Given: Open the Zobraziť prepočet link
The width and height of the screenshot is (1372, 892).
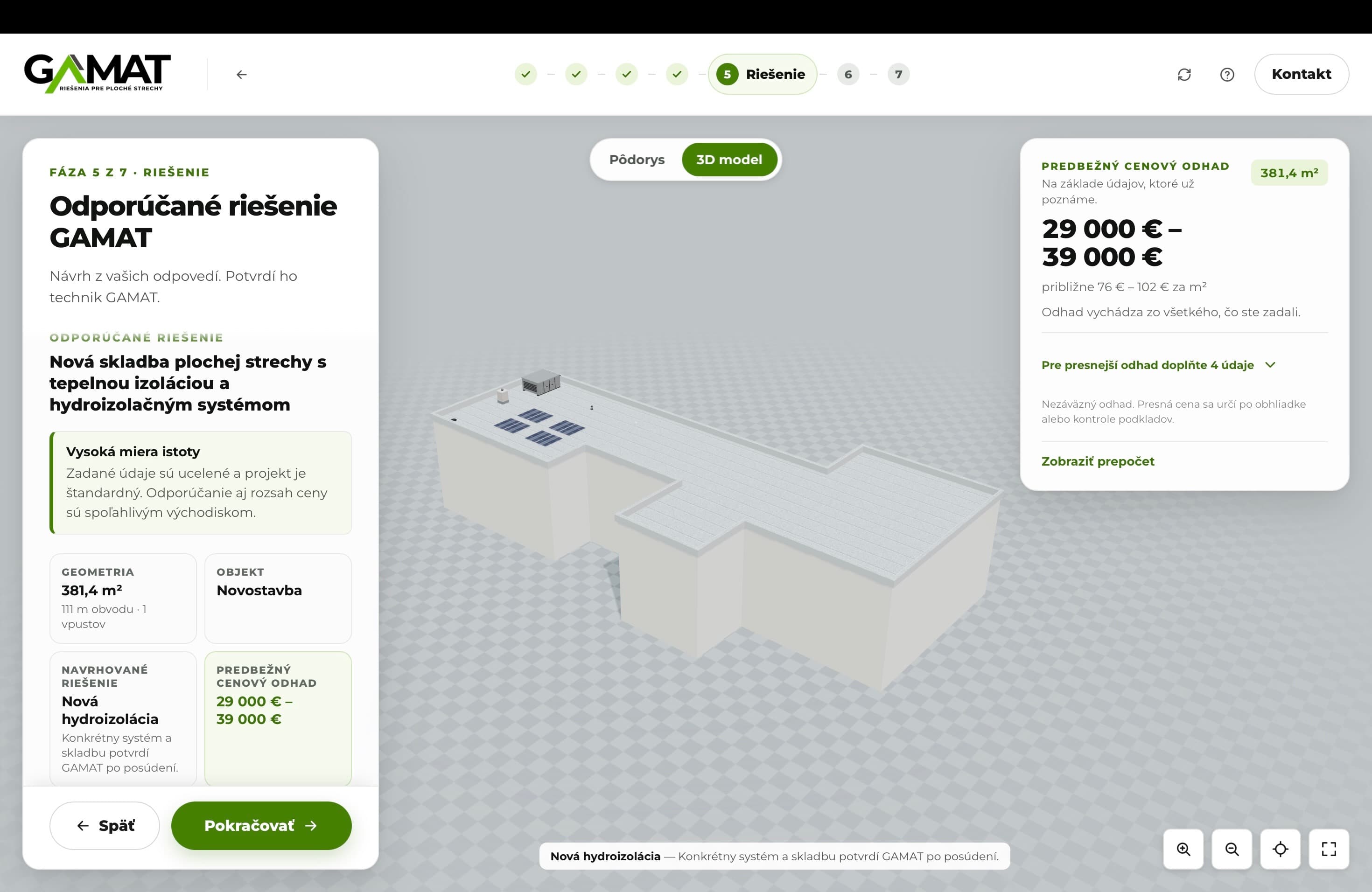Looking at the screenshot, I should coord(1098,461).
